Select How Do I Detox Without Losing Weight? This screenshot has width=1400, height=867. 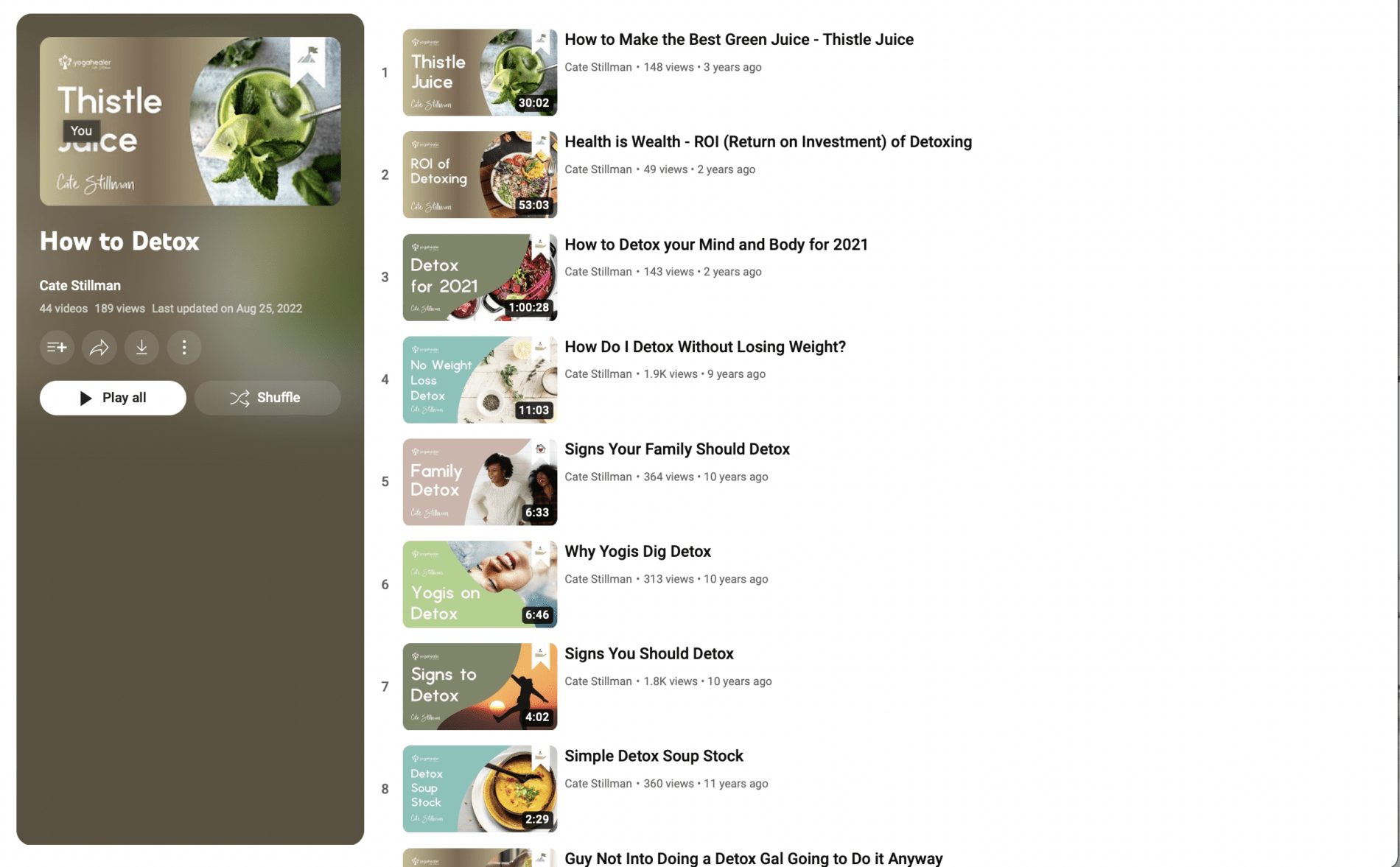pos(705,346)
